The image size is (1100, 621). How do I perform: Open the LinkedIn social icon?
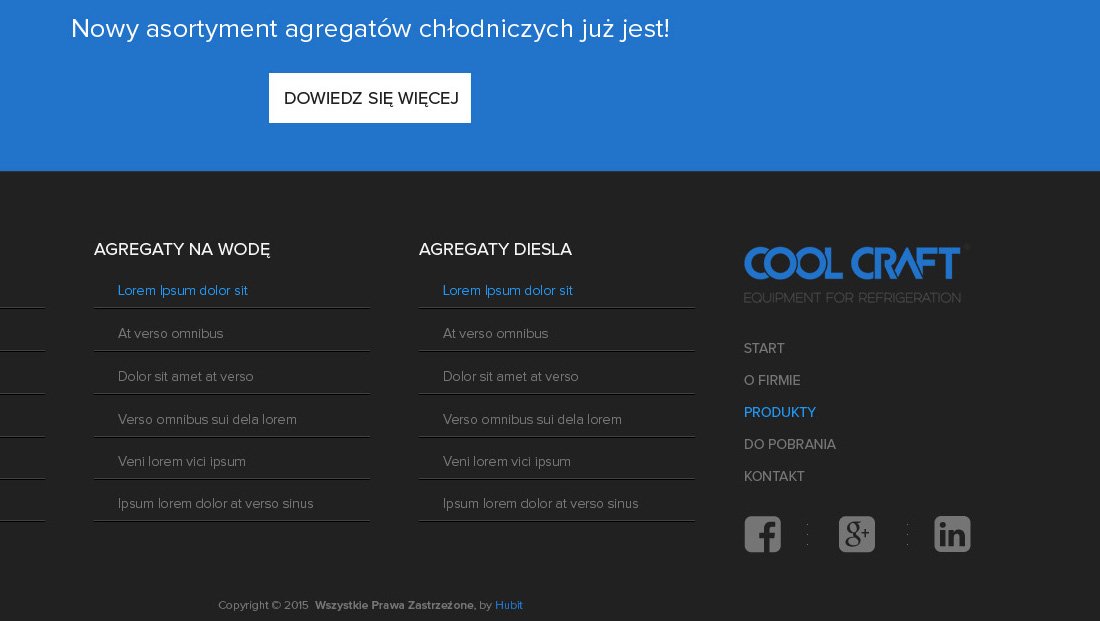952,534
